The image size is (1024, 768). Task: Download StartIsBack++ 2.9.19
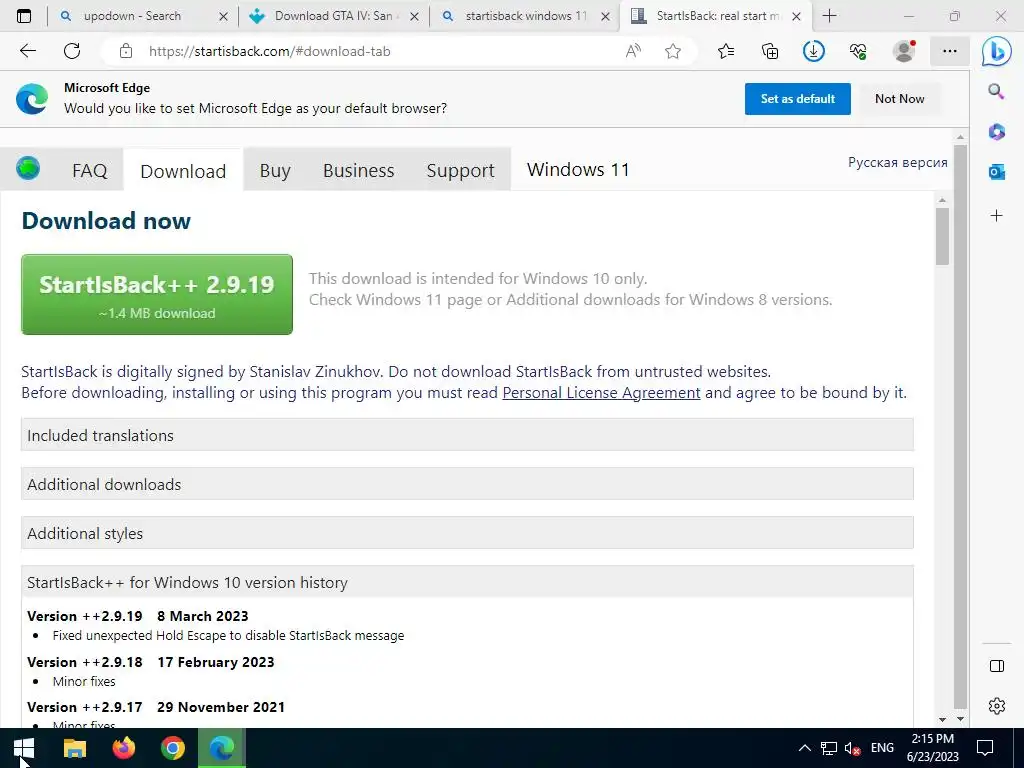pos(157,295)
